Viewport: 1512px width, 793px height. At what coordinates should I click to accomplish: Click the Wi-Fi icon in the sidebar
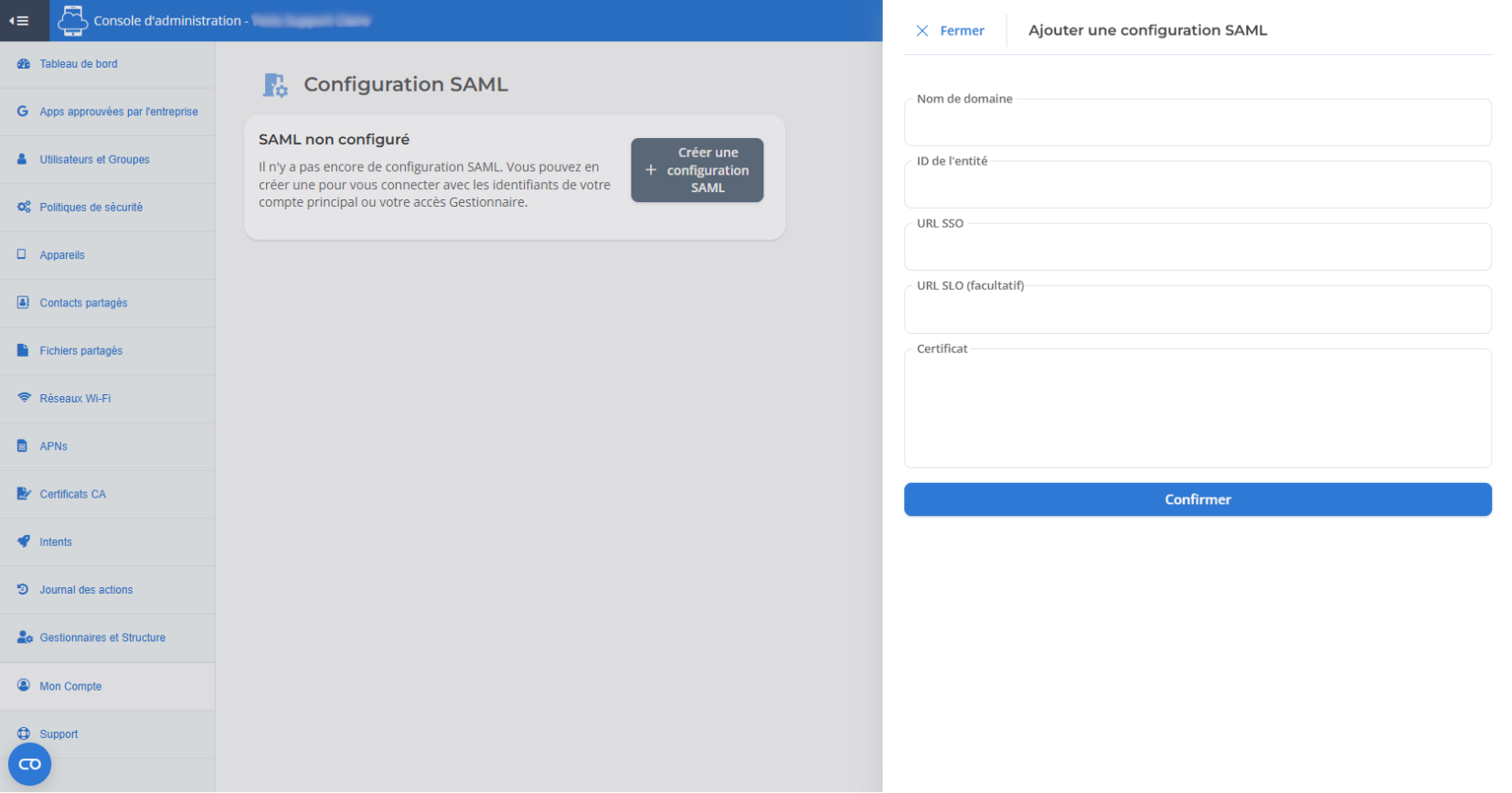(x=24, y=398)
